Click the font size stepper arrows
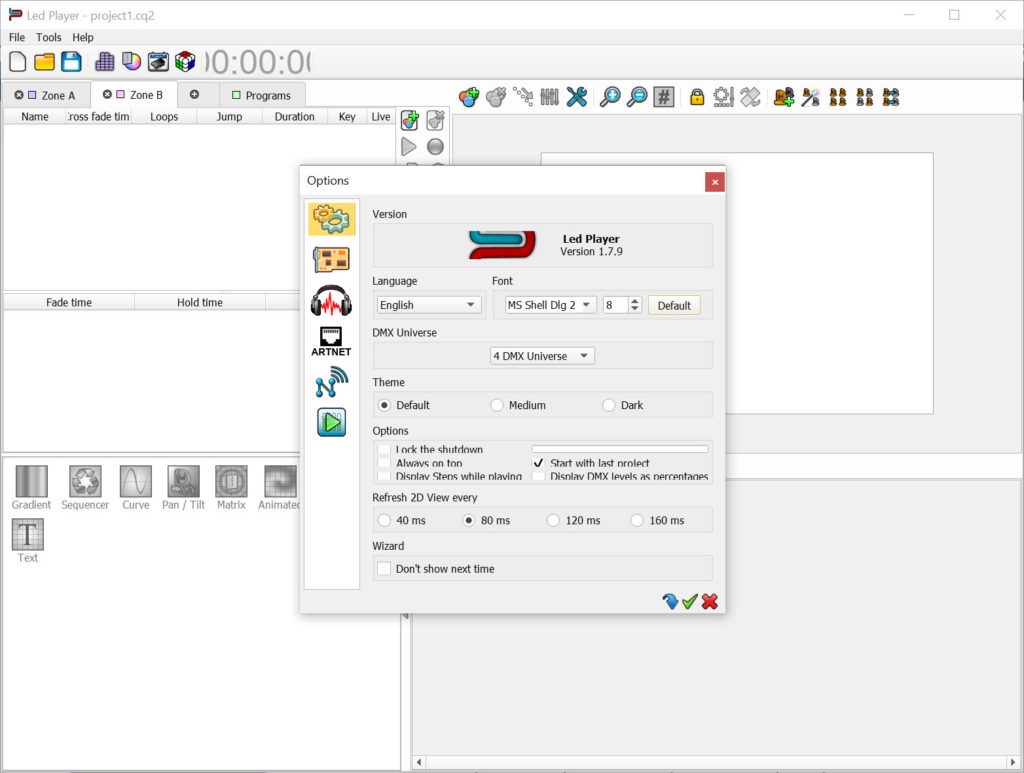Screen dimensions: 1024x773 pos(635,305)
